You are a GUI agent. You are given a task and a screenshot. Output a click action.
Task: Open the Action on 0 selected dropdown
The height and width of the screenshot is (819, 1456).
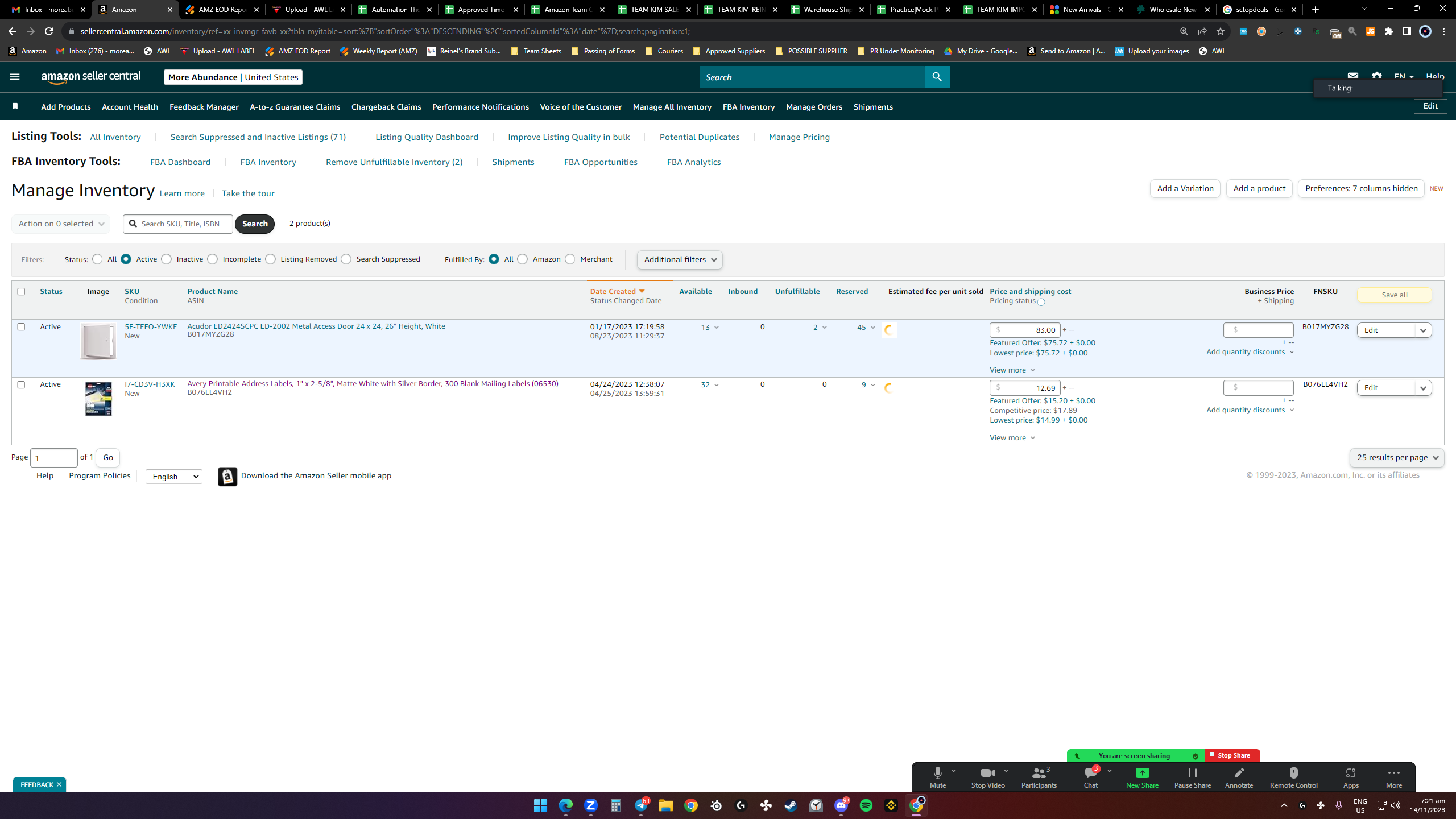pos(61,224)
